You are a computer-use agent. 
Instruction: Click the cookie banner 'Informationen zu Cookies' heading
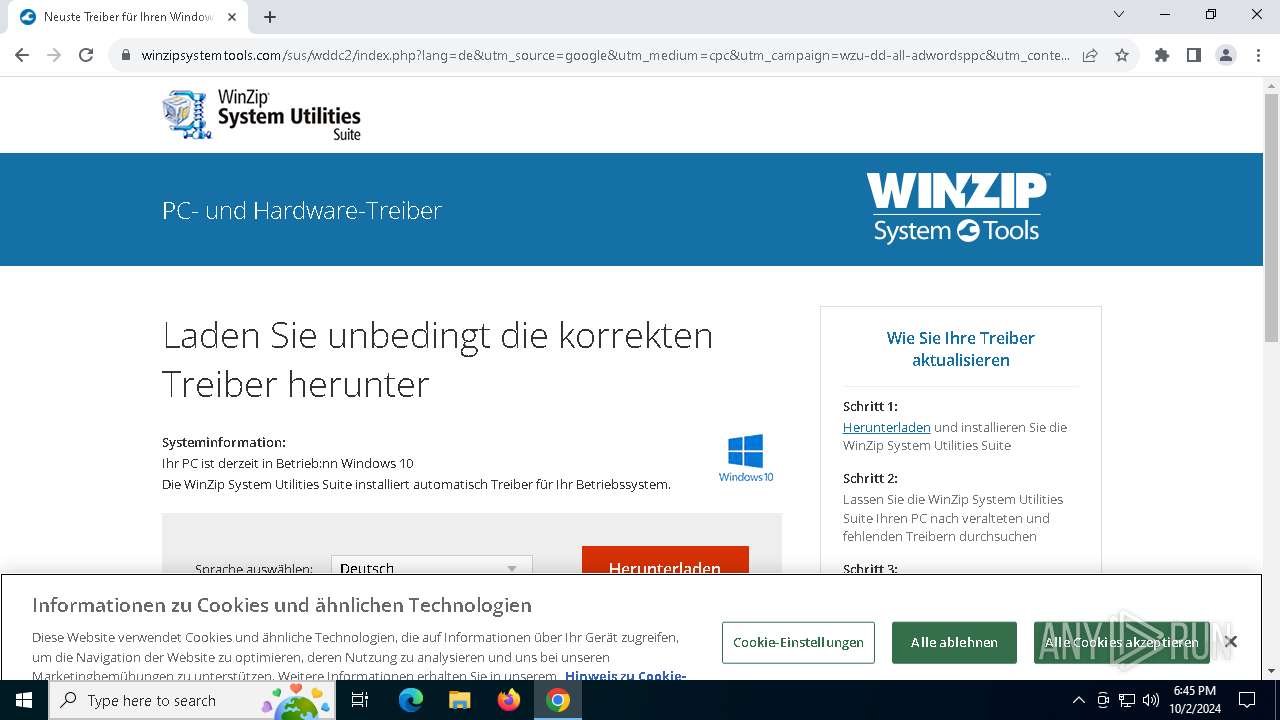click(282, 605)
